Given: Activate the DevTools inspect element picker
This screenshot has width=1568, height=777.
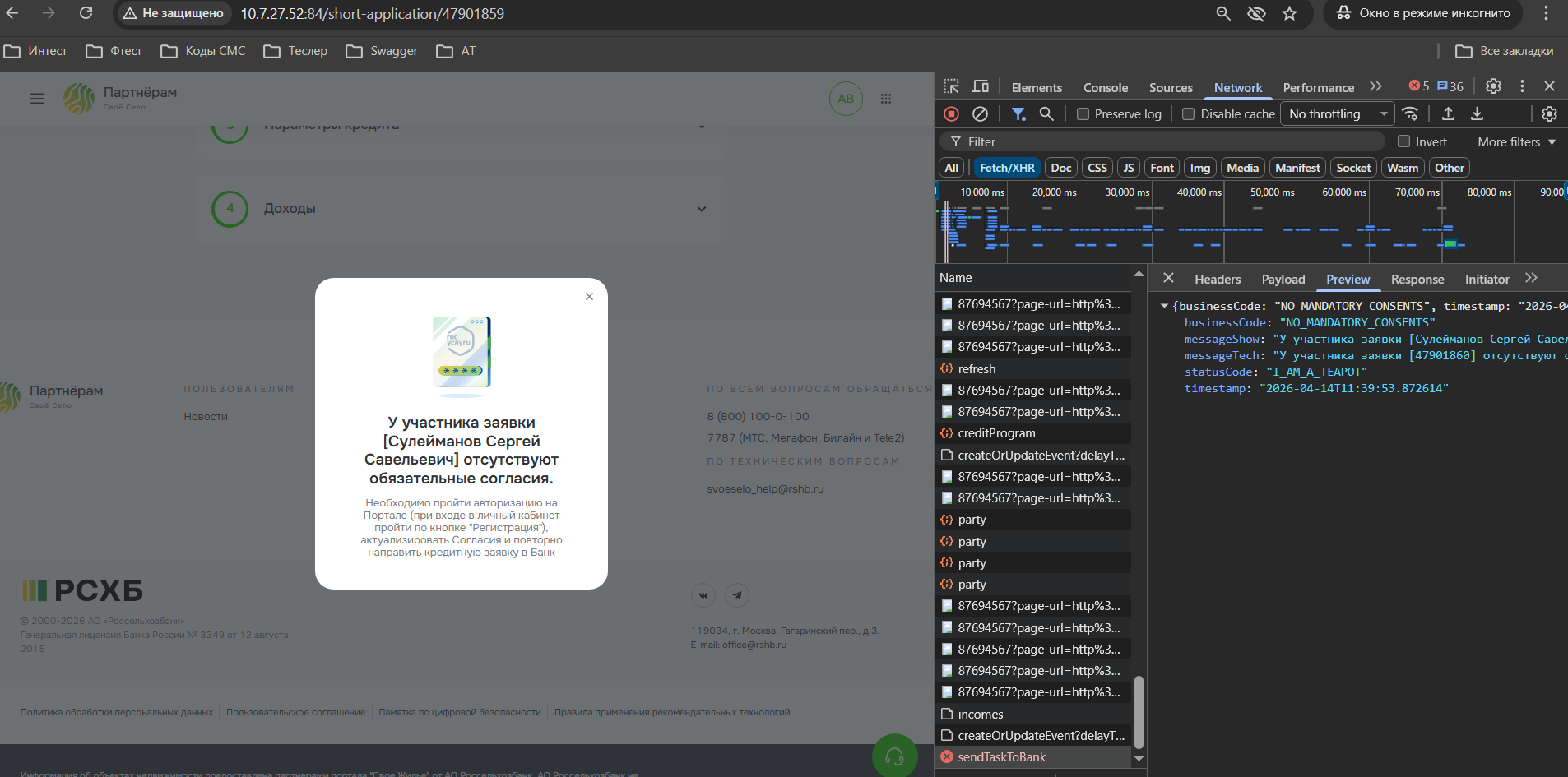Looking at the screenshot, I should 952,86.
